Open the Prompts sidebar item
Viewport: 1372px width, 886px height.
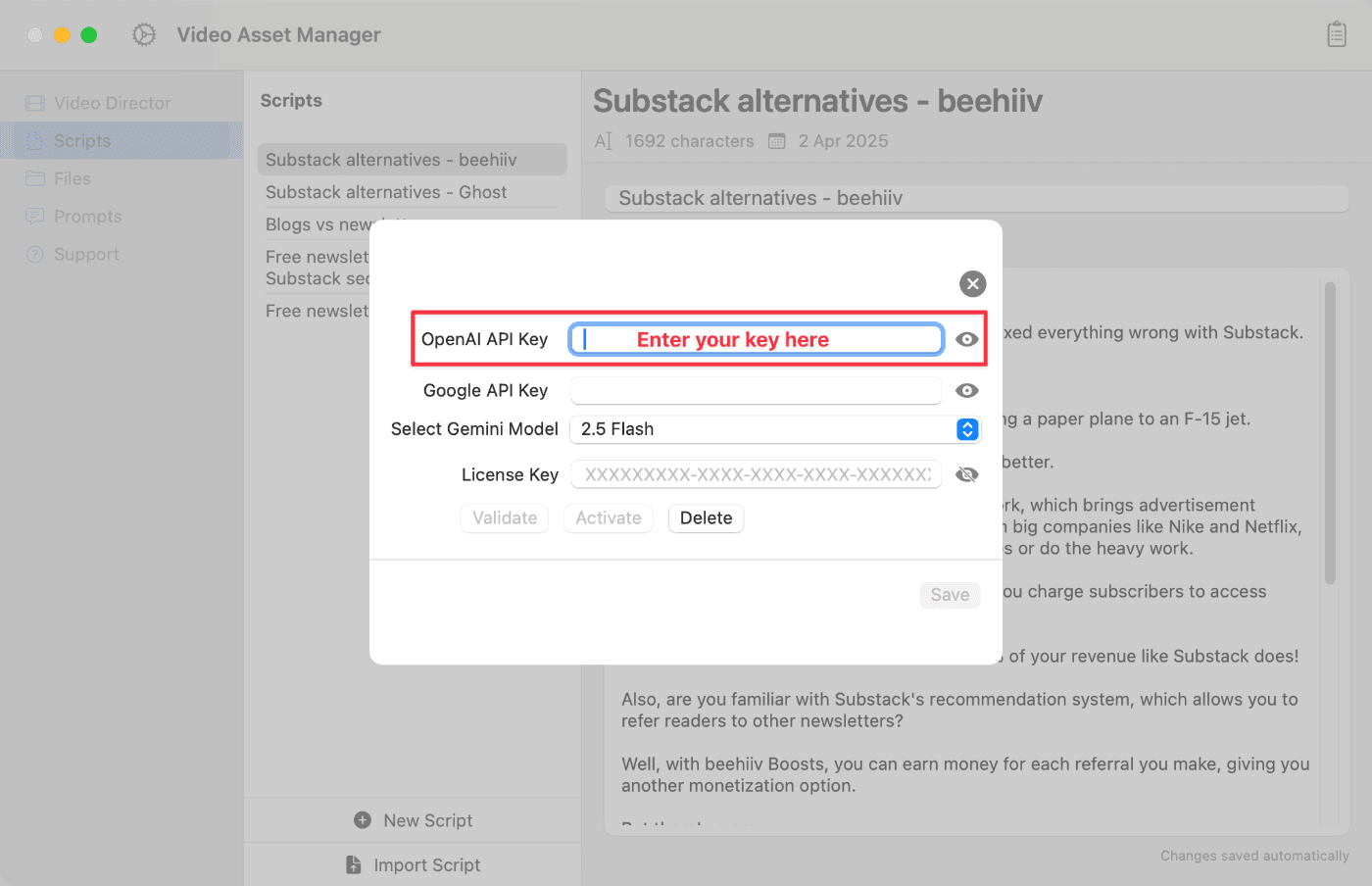click(87, 217)
